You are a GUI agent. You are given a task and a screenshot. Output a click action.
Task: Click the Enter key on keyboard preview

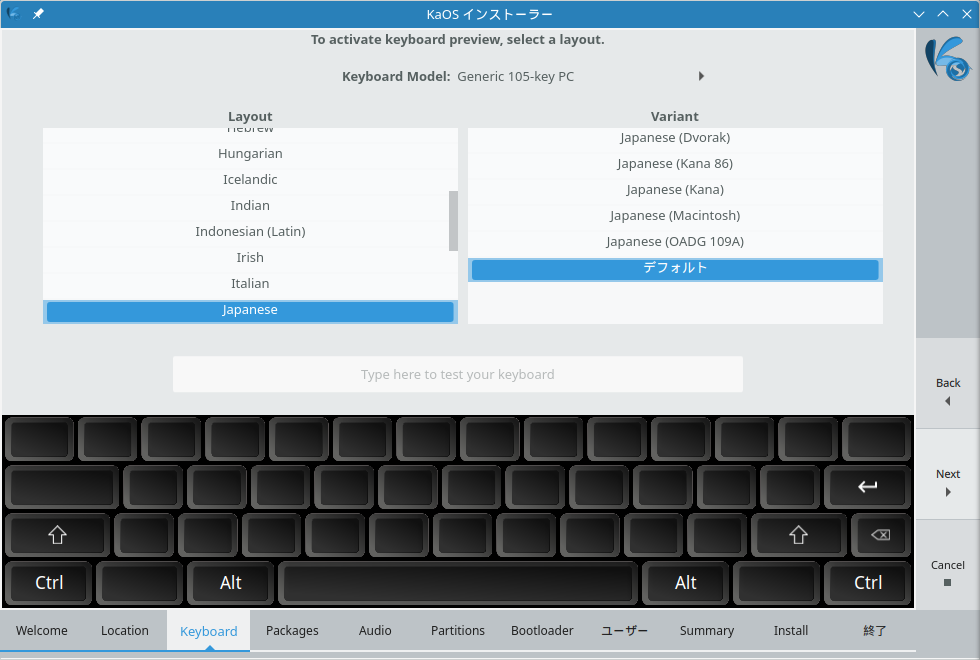[867, 487]
